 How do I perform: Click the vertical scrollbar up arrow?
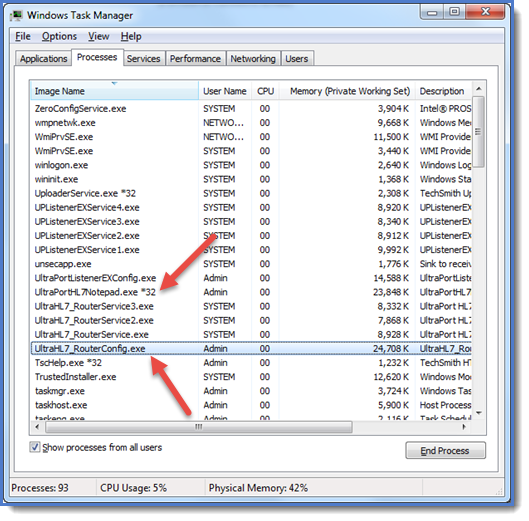pos(478,89)
